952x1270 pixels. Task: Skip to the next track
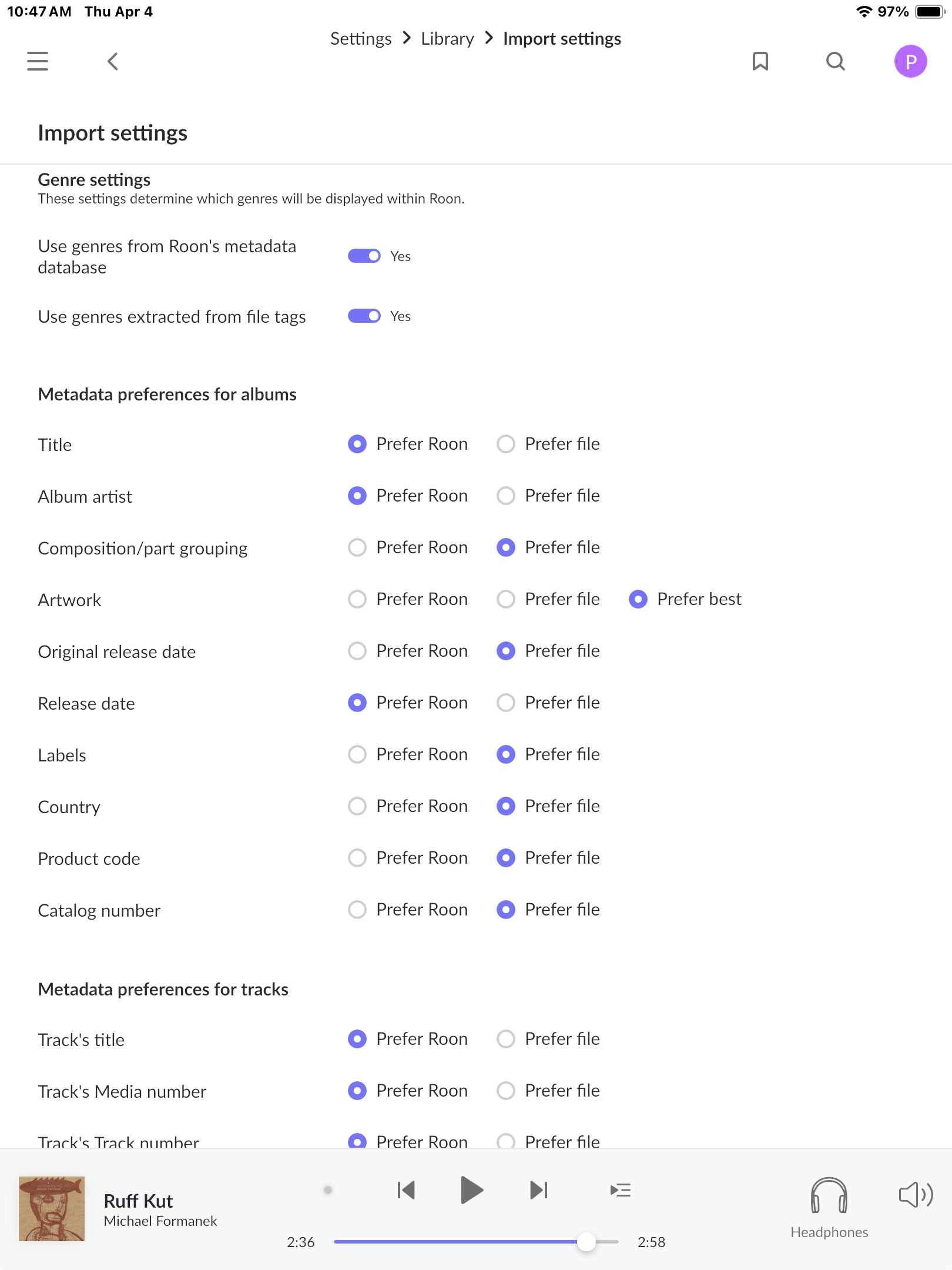pyautogui.click(x=538, y=1190)
